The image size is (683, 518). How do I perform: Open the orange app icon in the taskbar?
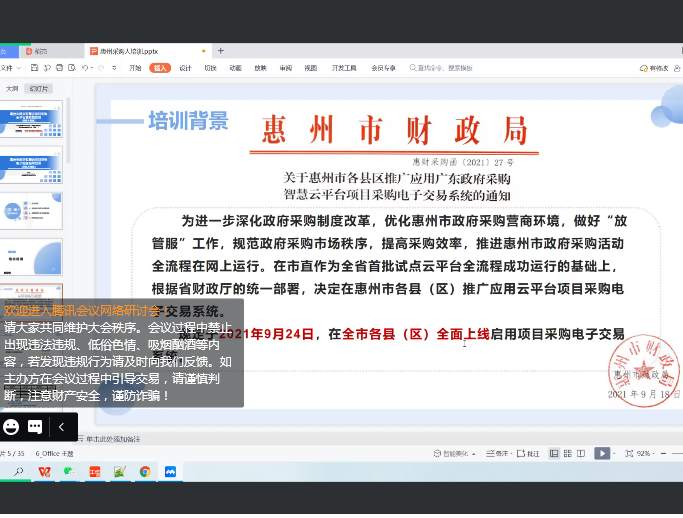tap(95, 472)
